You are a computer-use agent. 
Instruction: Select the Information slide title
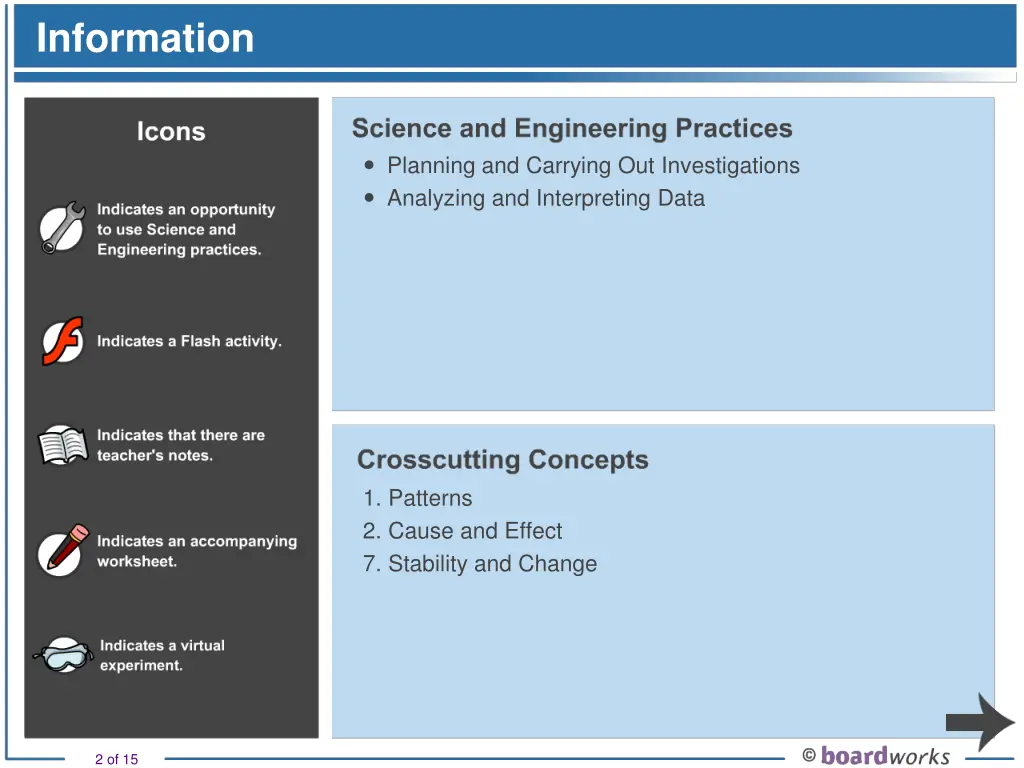(145, 38)
